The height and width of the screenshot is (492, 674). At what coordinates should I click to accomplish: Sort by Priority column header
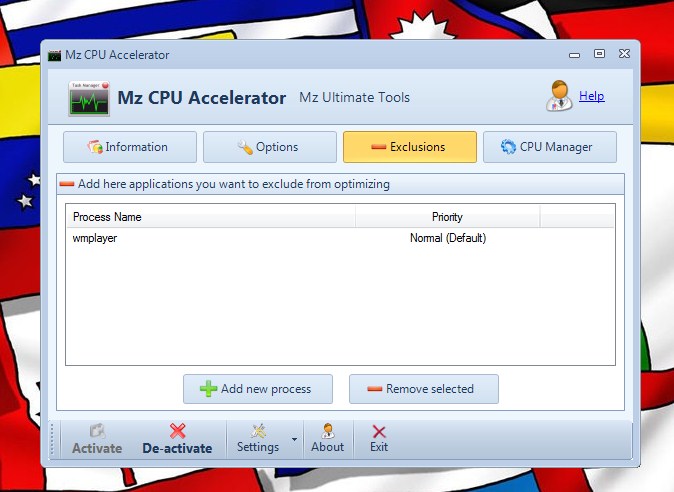coord(447,217)
